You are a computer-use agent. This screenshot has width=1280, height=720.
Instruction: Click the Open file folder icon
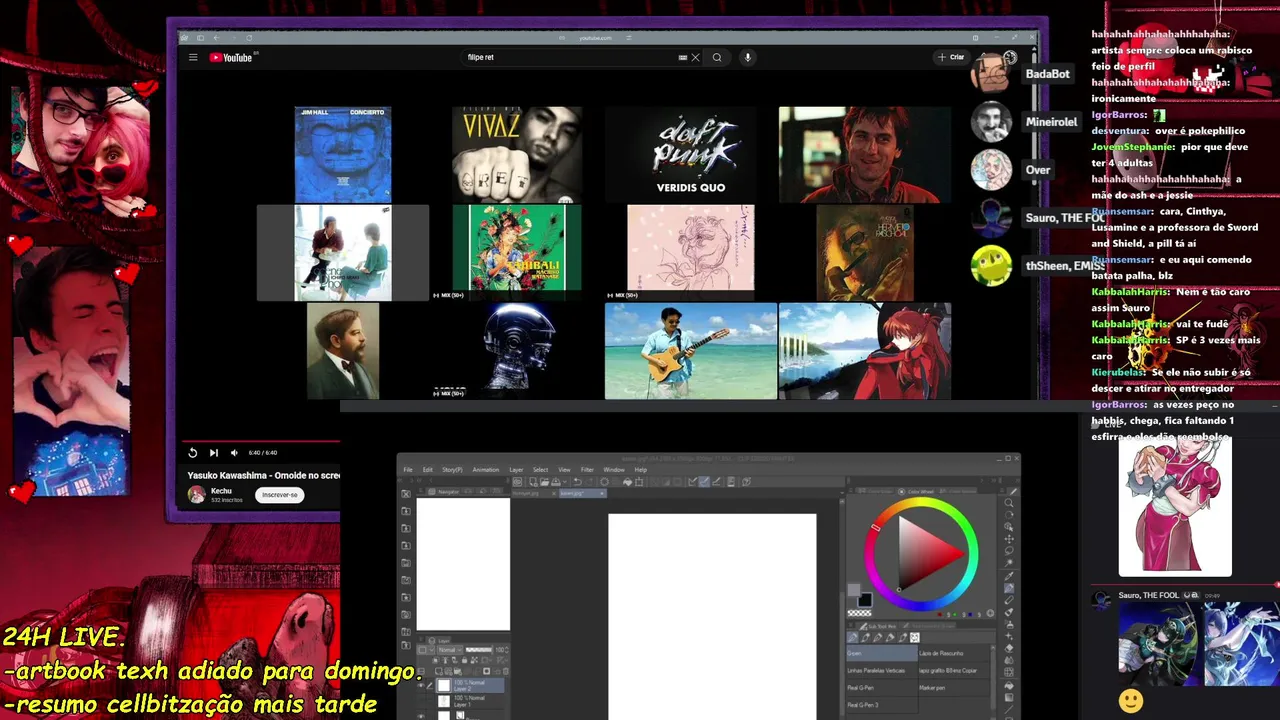[544, 482]
